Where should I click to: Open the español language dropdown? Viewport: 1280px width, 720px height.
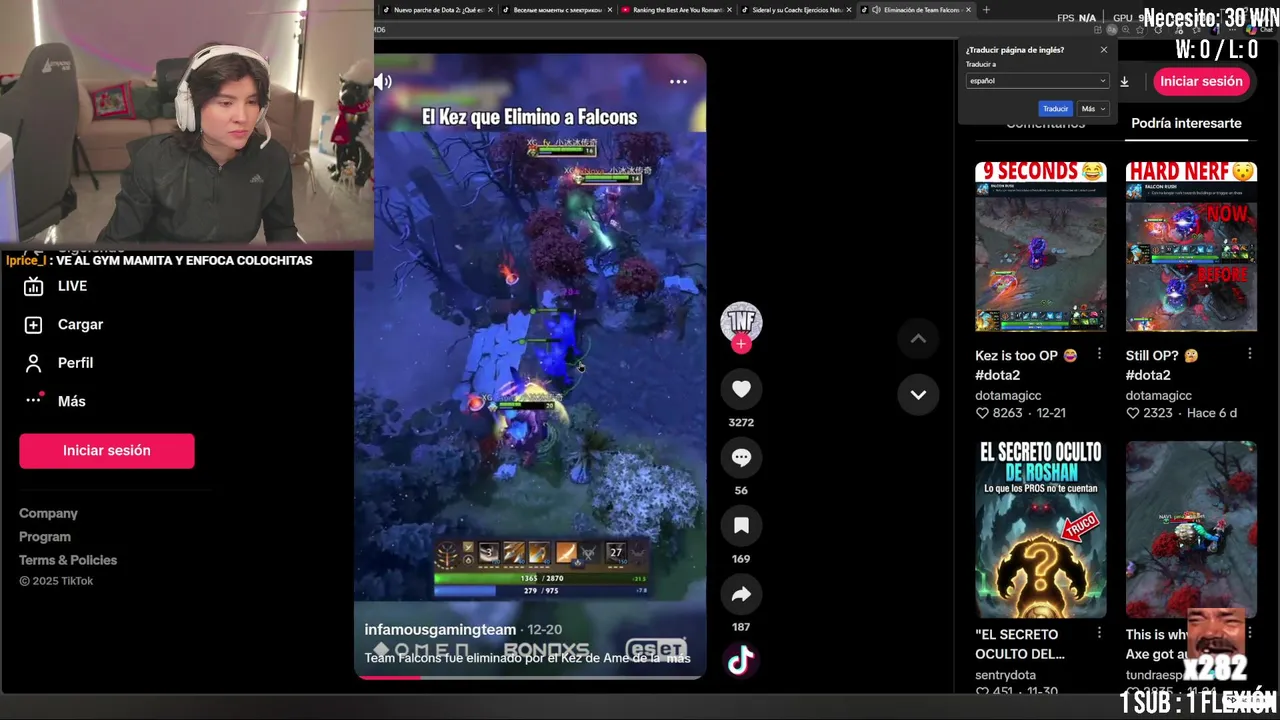tap(1037, 81)
